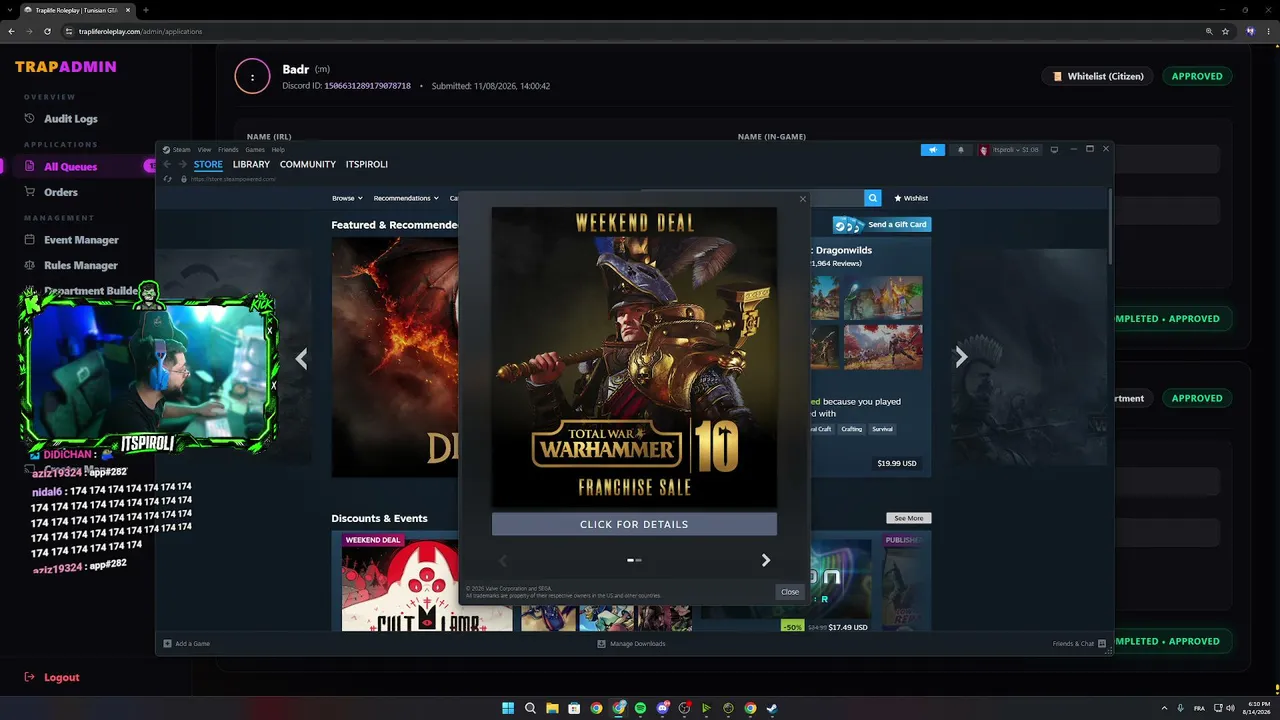Image resolution: width=1280 pixels, height=720 pixels.
Task: Switch to Steam via the taskbar icon
Action: pyautogui.click(x=772, y=708)
